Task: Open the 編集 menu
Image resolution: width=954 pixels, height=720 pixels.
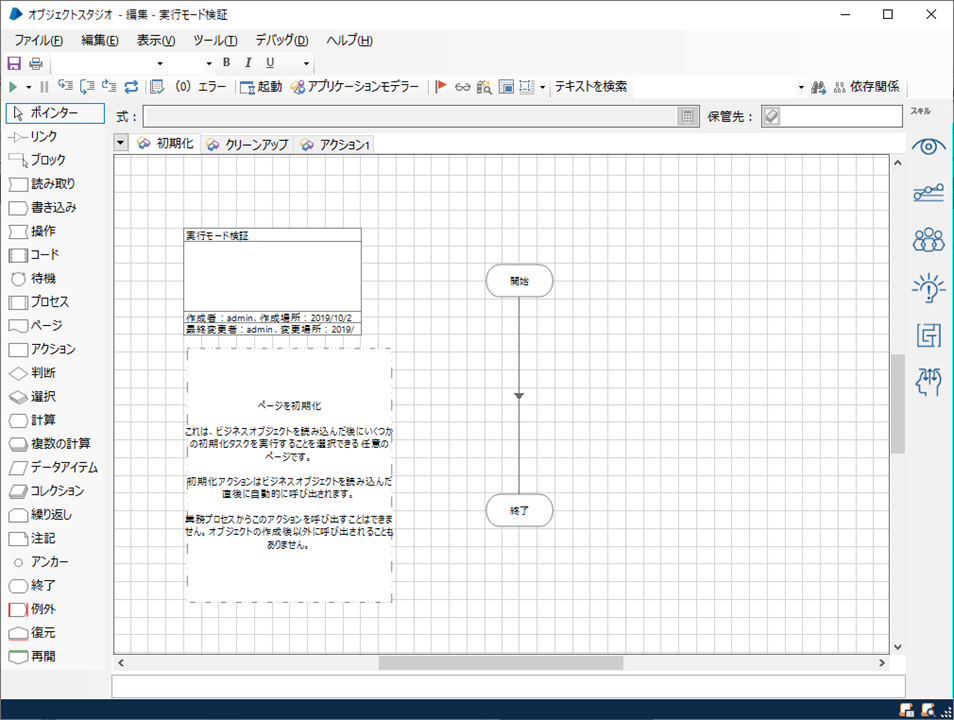Action: click(100, 40)
